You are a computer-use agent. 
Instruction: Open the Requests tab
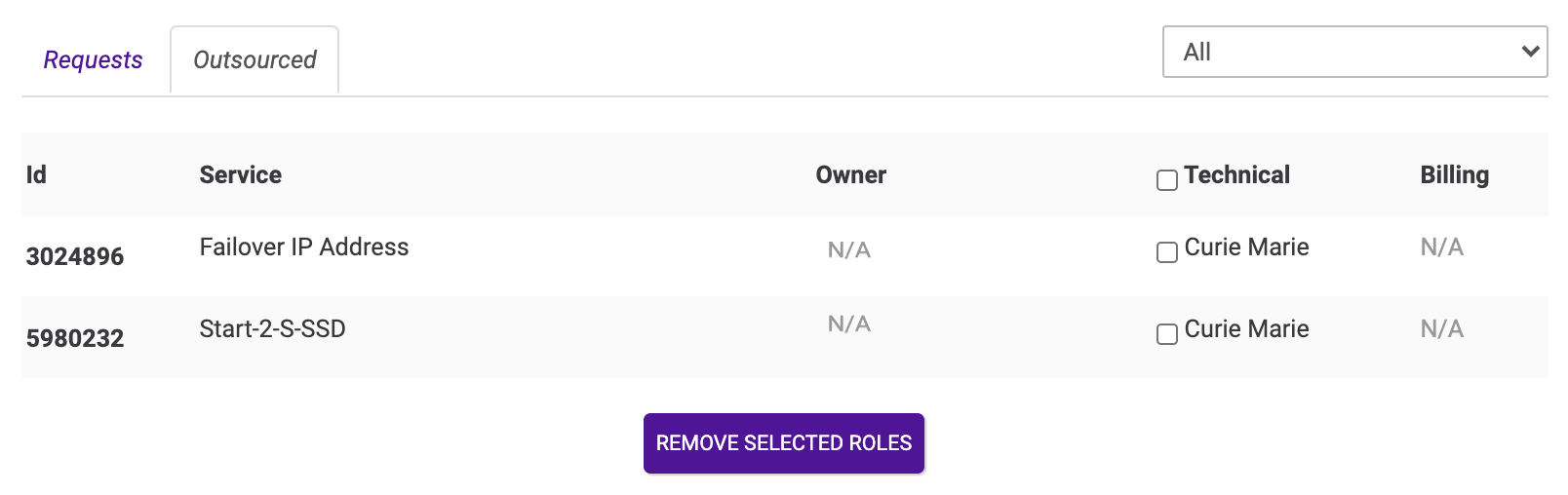pos(93,60)
